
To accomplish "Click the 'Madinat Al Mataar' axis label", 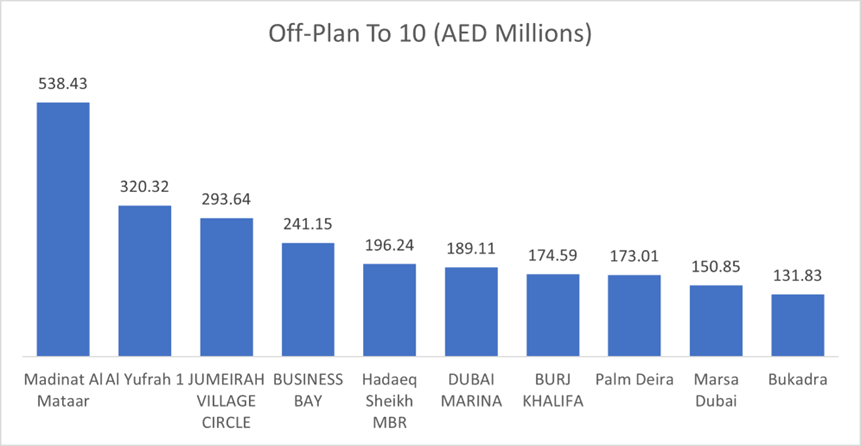I will click(x=63, y=390).
